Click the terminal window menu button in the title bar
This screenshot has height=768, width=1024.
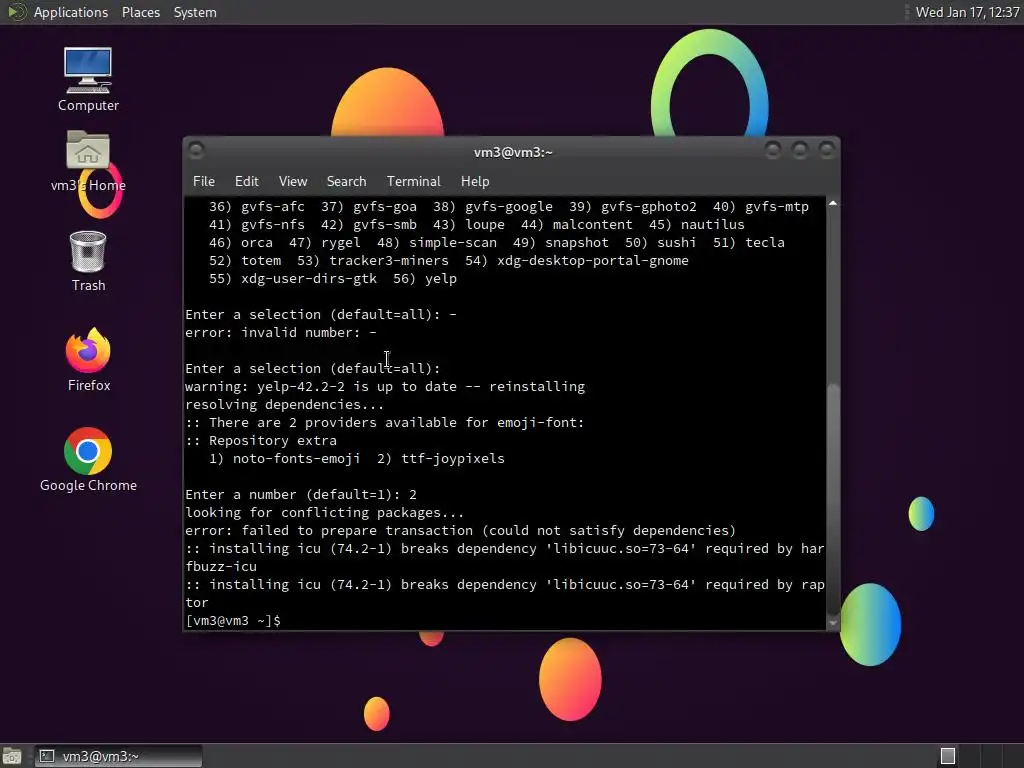(196, 151)
